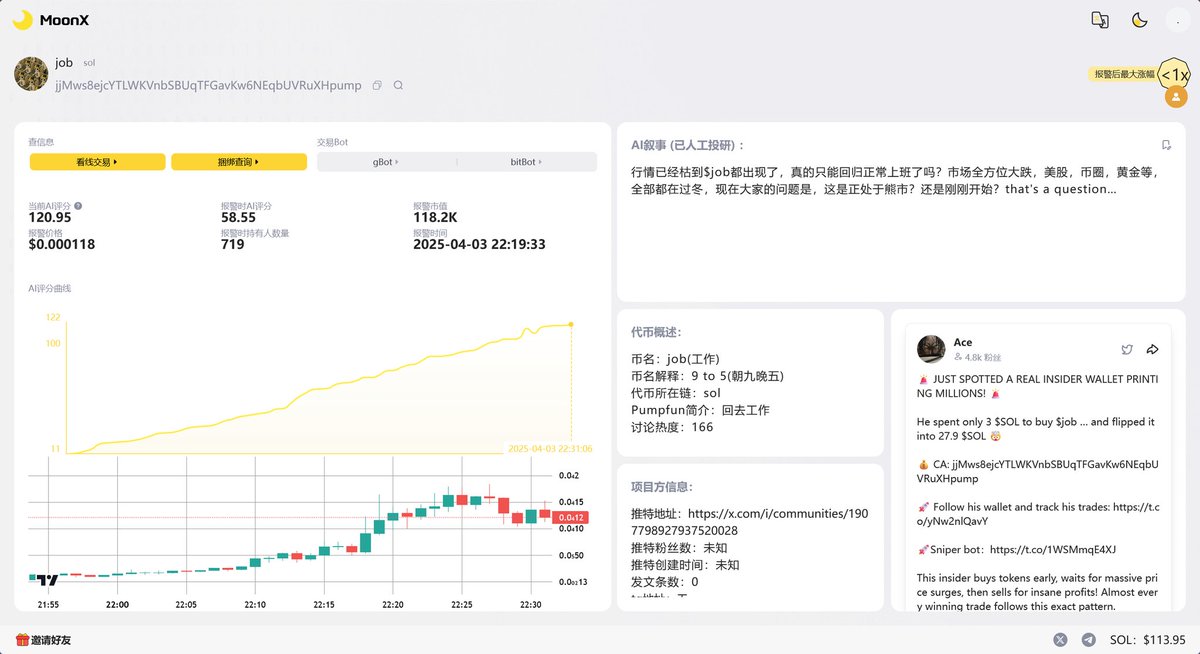Click the 22:20 time axis label
Viewport: 1200px width, 654px height.
click(393, 604)
